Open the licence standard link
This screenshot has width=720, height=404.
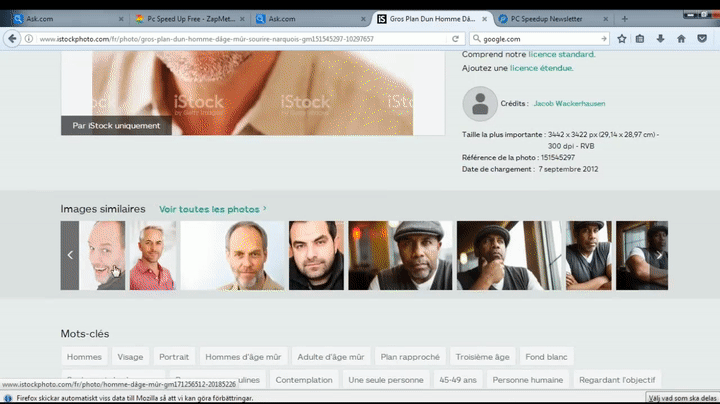pos(568,54)
